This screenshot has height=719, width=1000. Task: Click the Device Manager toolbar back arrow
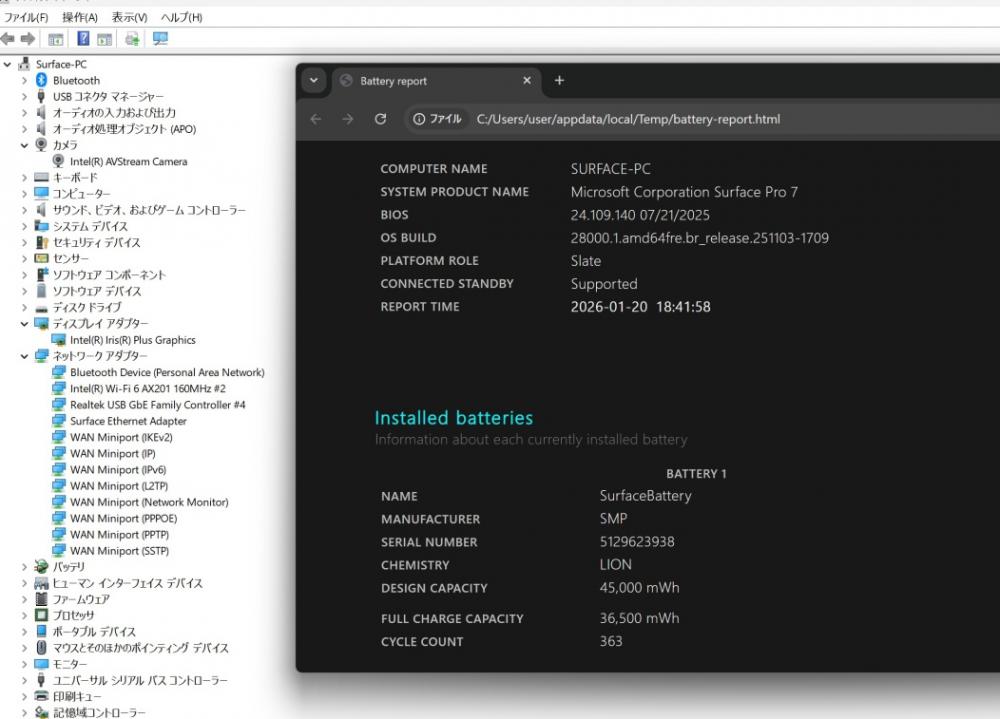pyautogui.click(x=8, y=39)
